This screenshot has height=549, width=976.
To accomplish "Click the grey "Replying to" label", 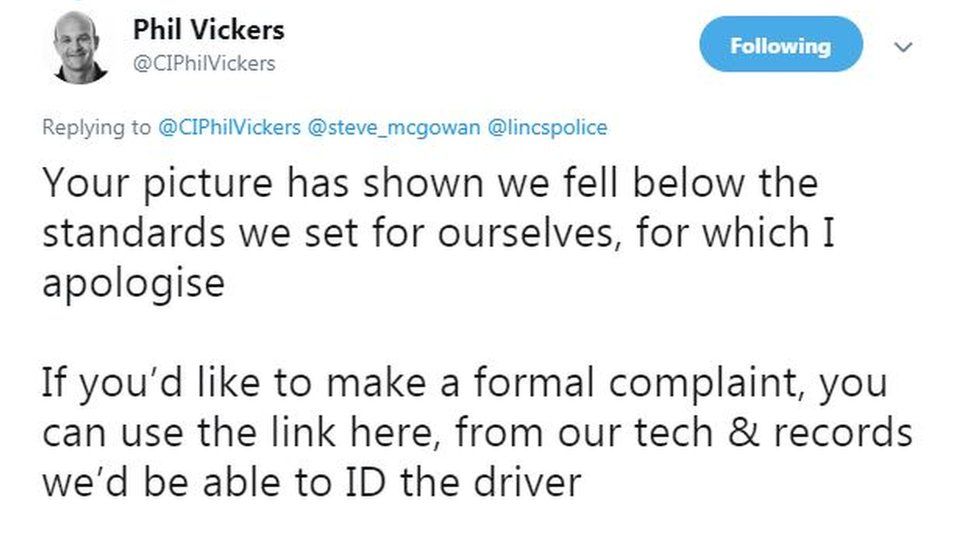I will (97, 128).
